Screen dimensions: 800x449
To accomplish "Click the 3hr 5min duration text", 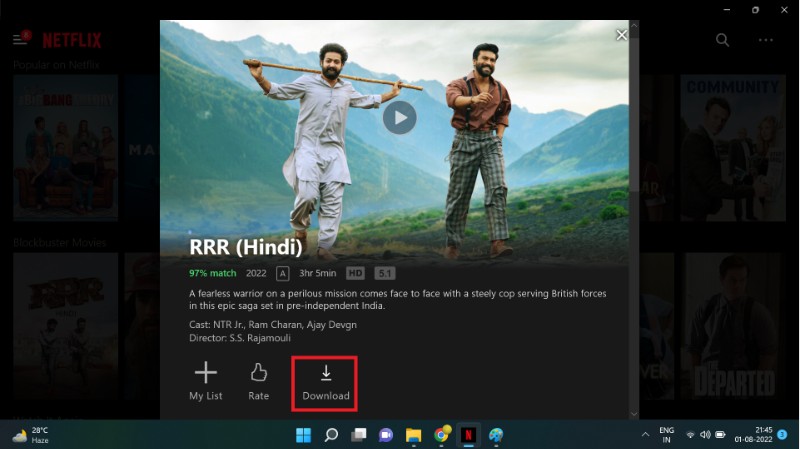I will tap(317, 273).
